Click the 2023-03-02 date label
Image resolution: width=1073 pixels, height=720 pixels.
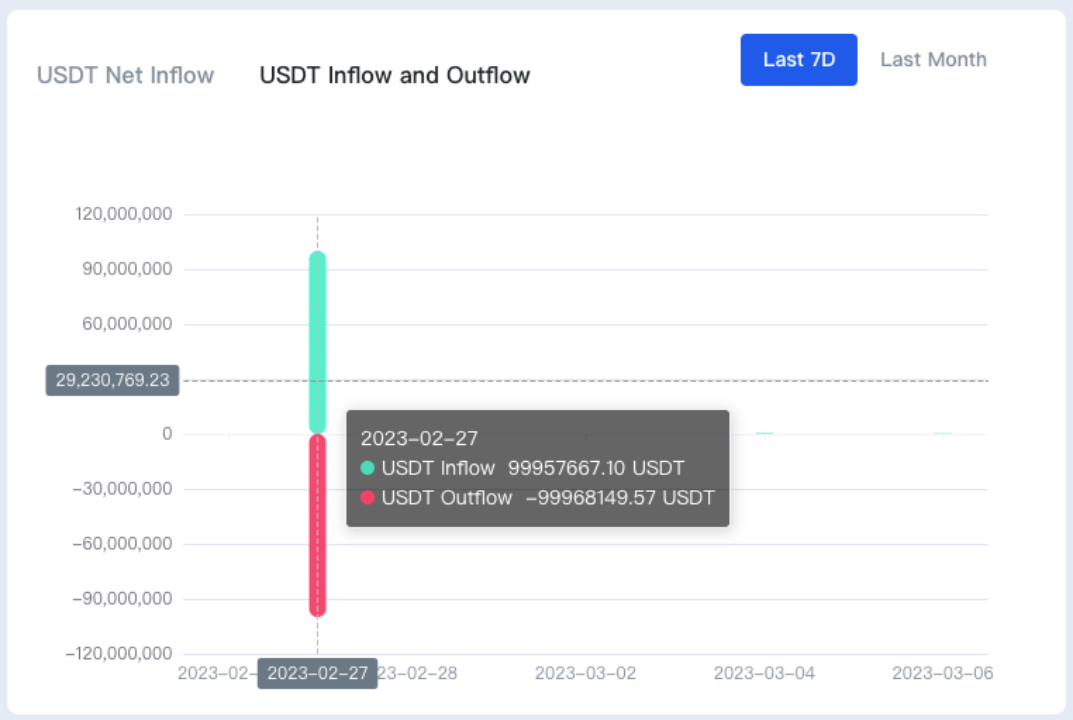tap(585, 673)
